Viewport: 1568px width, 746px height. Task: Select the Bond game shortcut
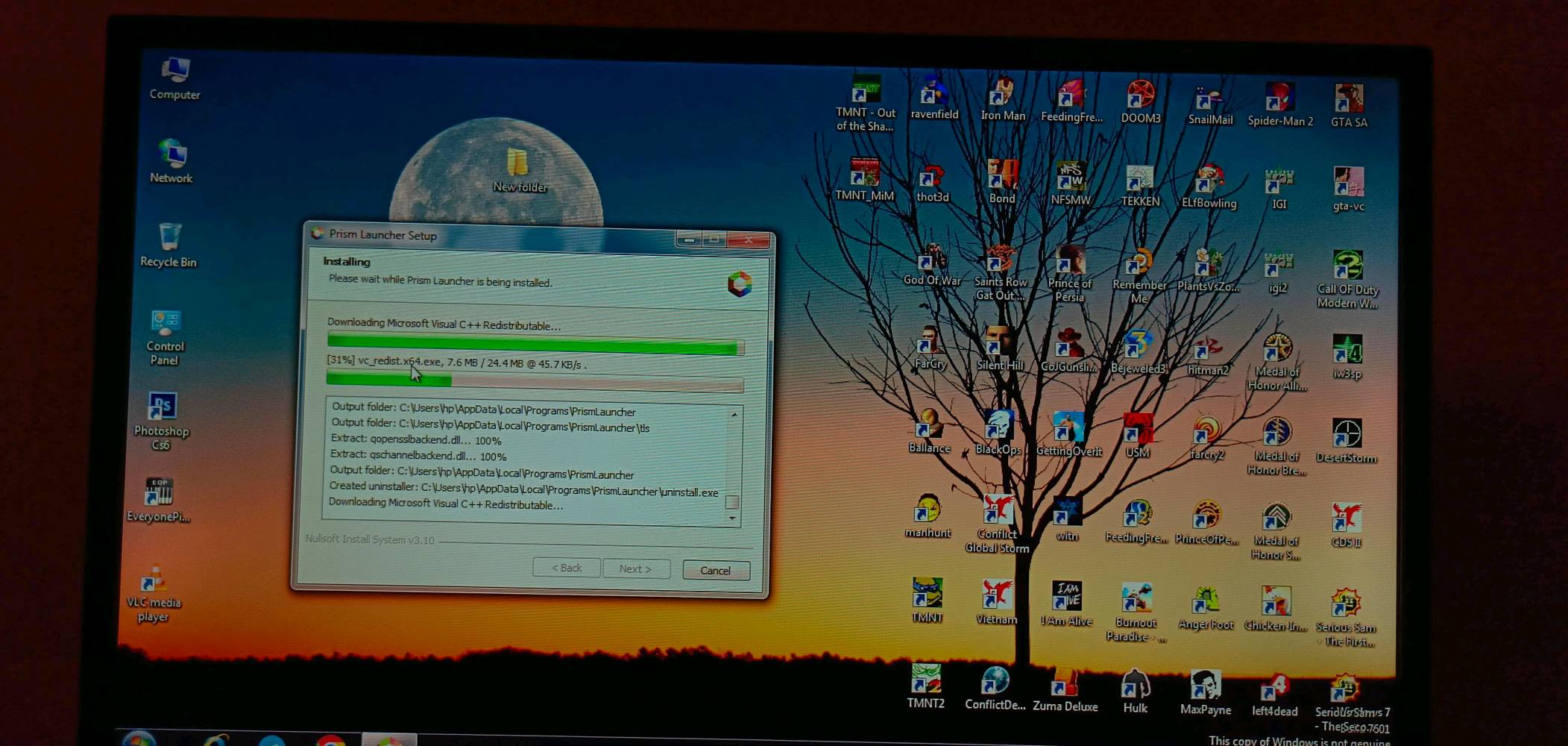[1003, 183]
